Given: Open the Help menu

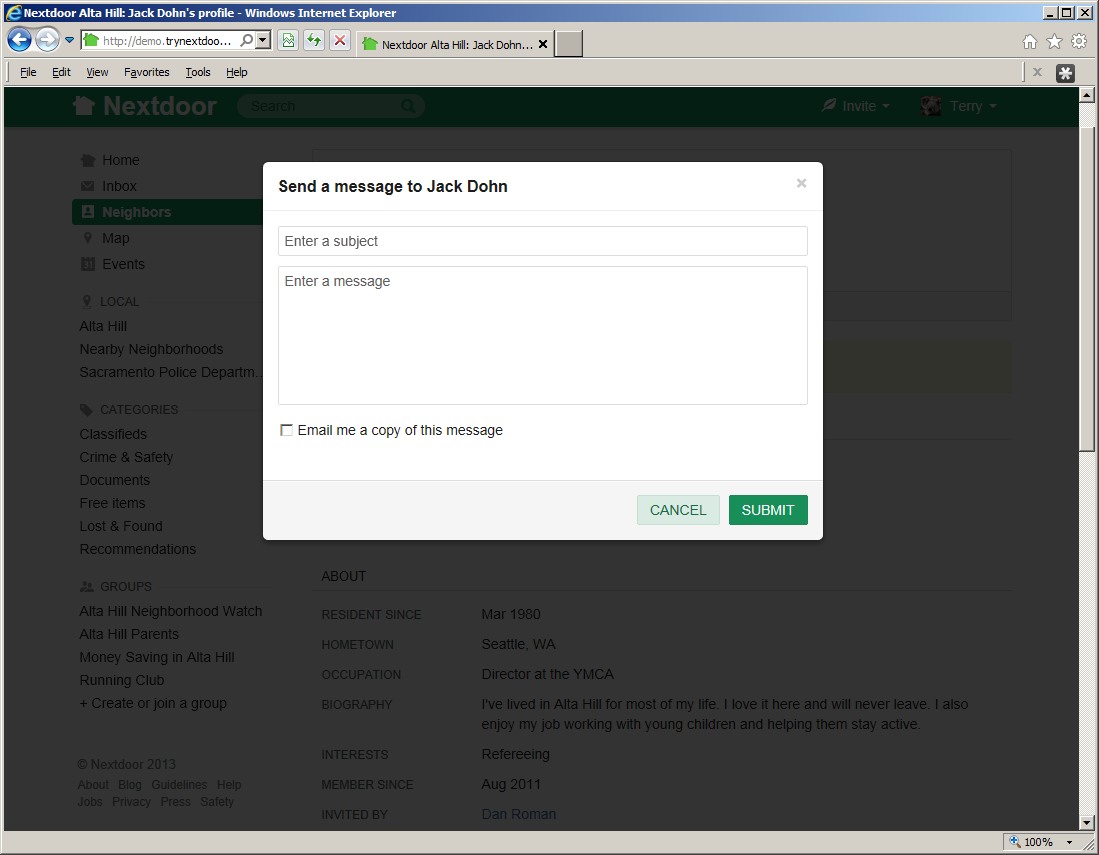Looking at the screenshot, I should [x=236, y=72].
